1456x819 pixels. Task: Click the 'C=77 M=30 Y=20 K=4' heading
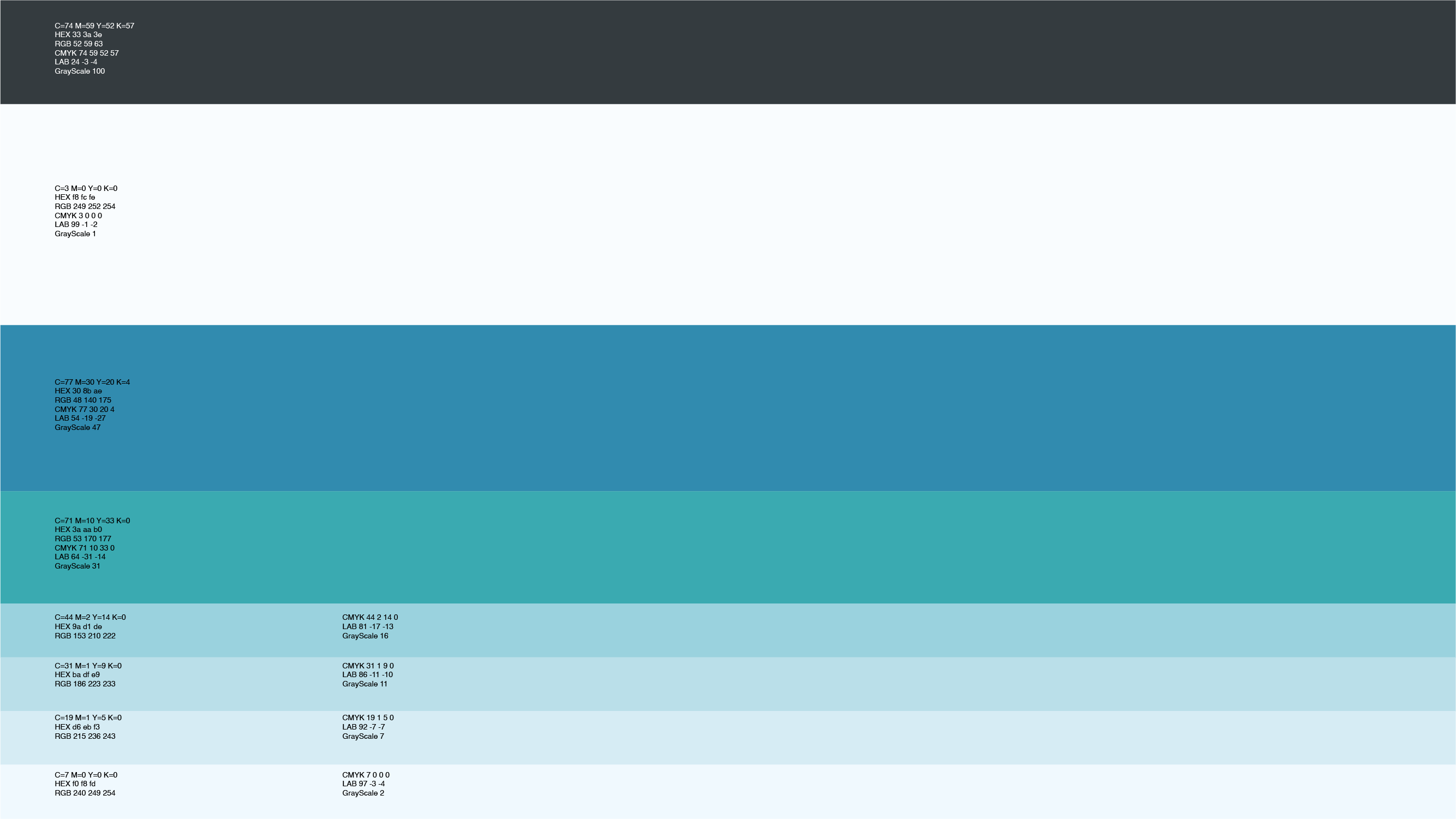point(92,382)
